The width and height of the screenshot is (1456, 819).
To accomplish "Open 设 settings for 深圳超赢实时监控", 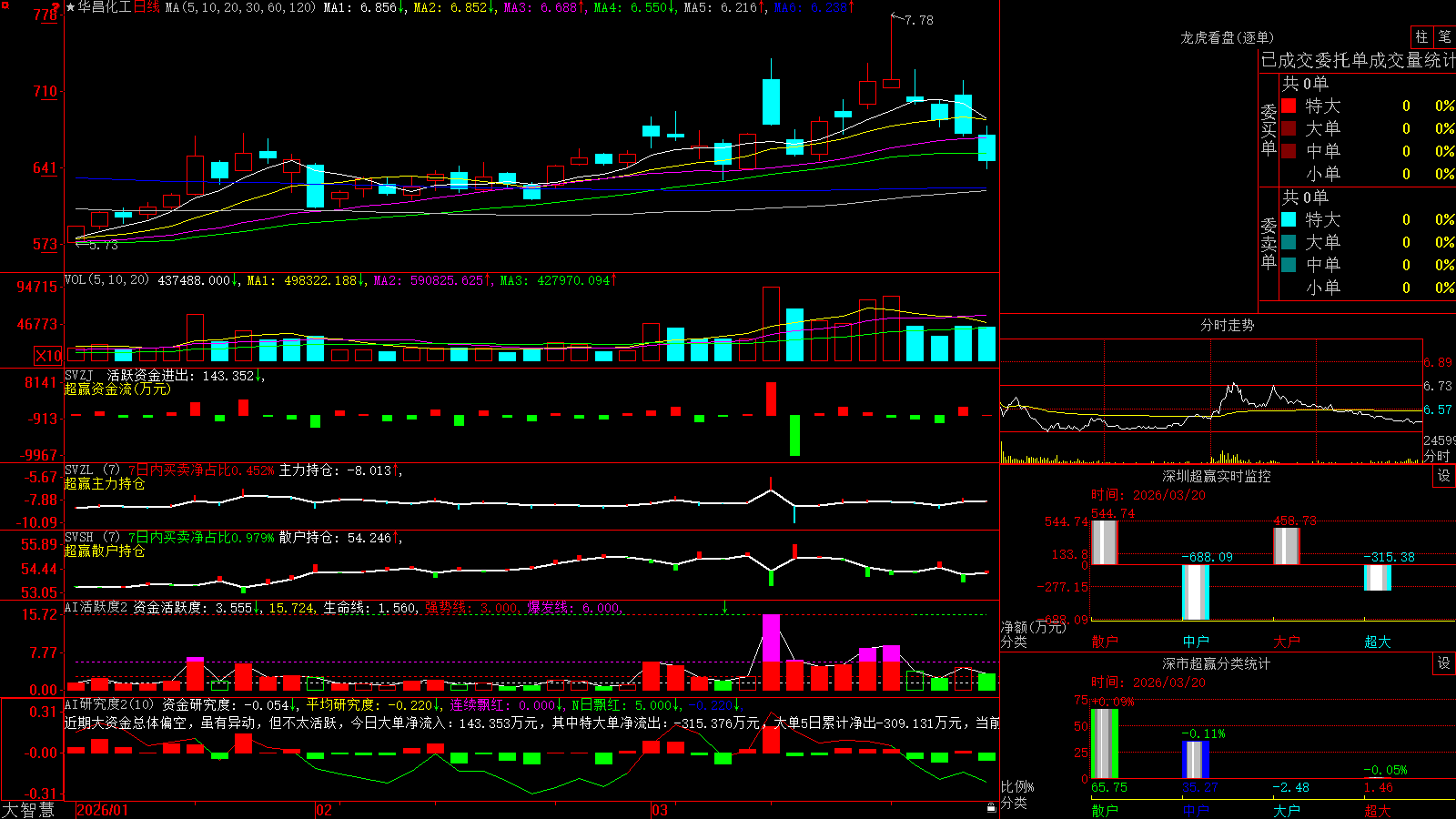I will 1444,476.
